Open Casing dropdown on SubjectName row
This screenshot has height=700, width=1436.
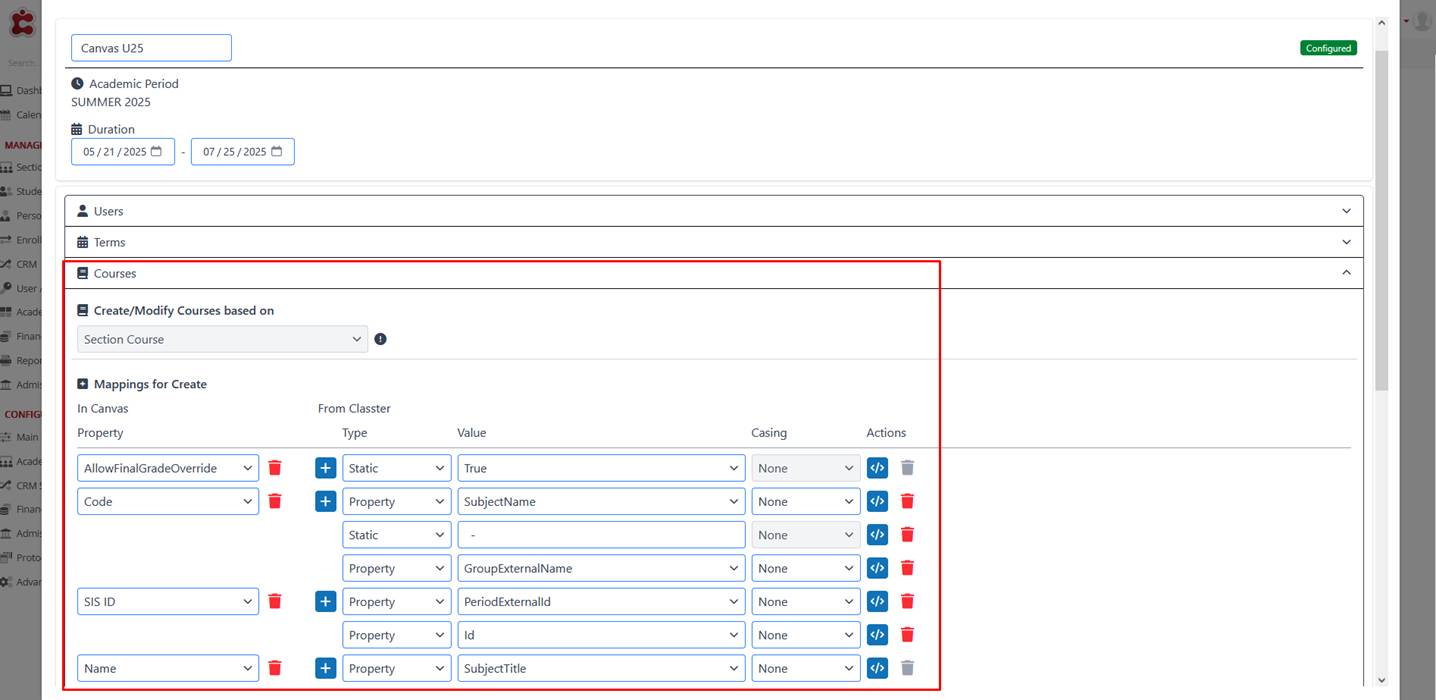click(806, 501)
